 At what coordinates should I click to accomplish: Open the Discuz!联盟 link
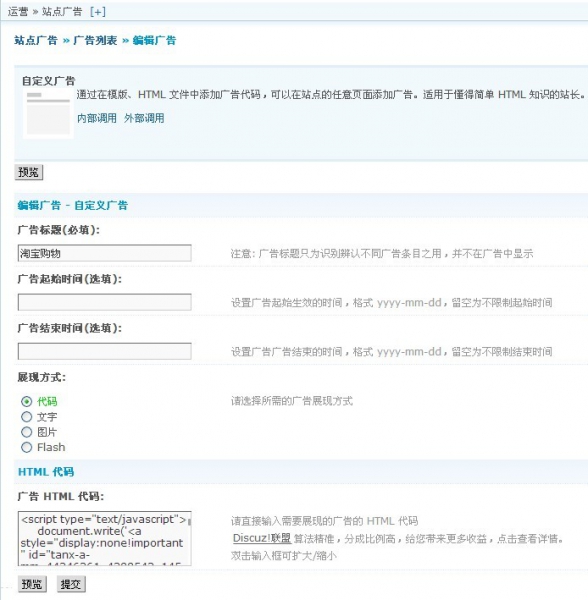point(262,538)
